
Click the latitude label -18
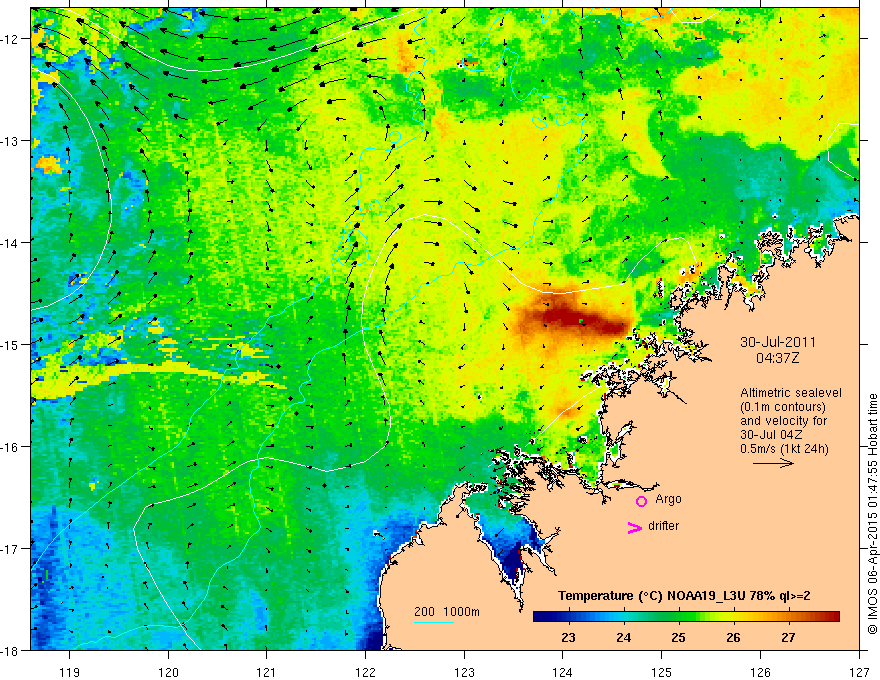[x=10, y=650]
